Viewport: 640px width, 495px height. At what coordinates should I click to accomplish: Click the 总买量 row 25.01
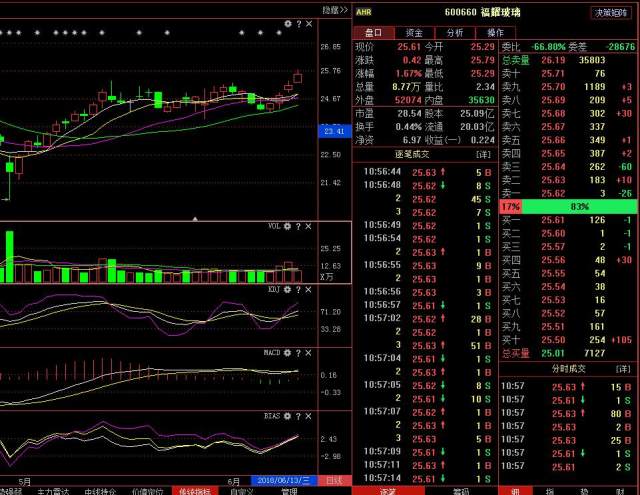(x=568, y=353)
